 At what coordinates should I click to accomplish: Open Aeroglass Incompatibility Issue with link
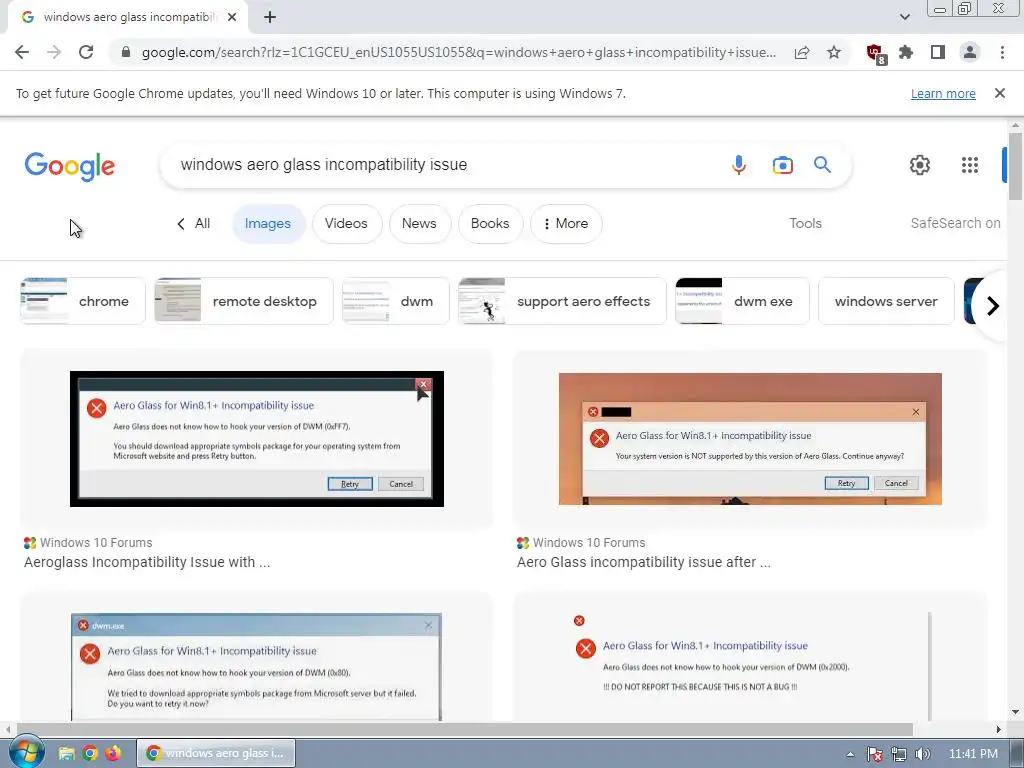[x=147, y=562]
